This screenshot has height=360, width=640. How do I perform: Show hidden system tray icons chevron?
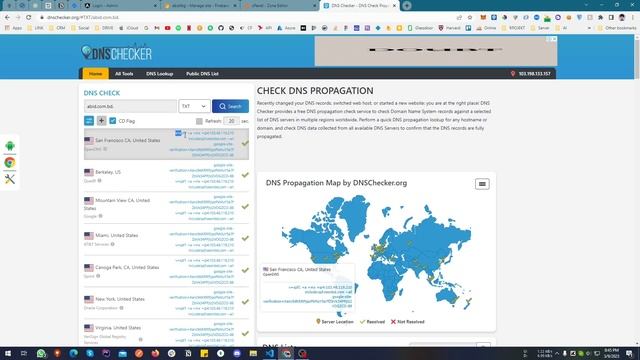tap(557, 353)
